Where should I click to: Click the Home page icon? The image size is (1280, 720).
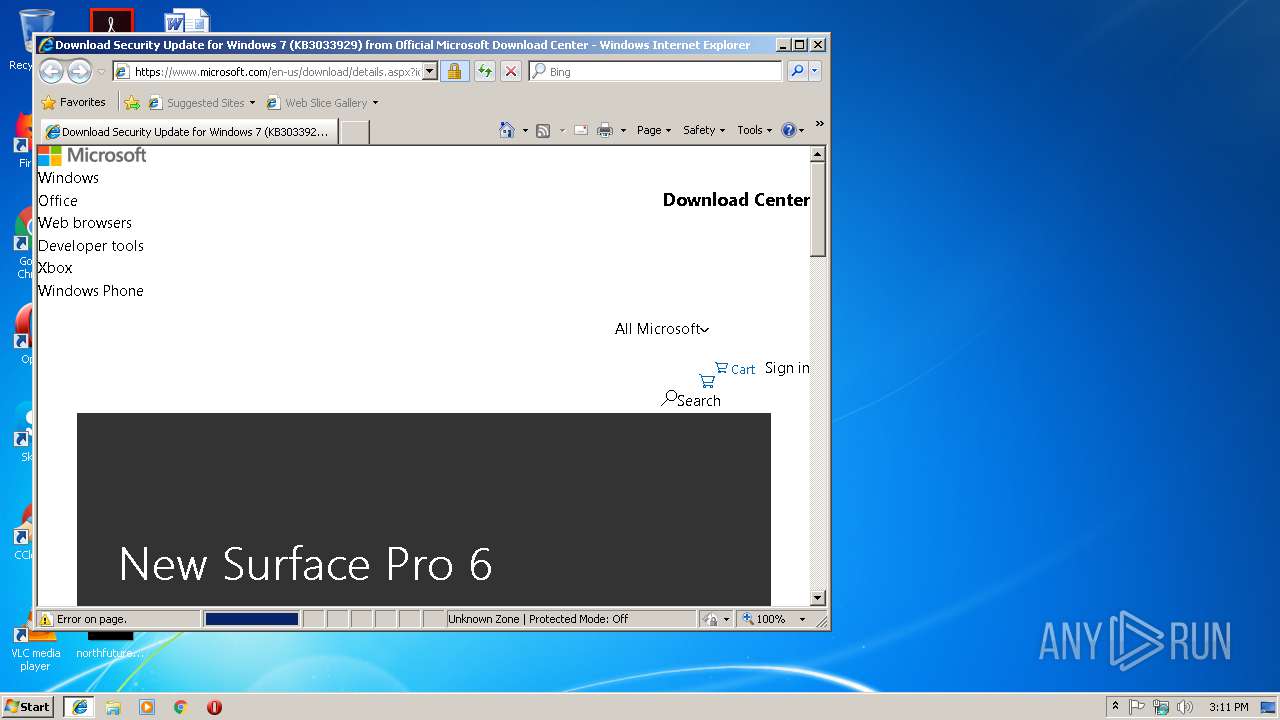[x=507, y=130]
